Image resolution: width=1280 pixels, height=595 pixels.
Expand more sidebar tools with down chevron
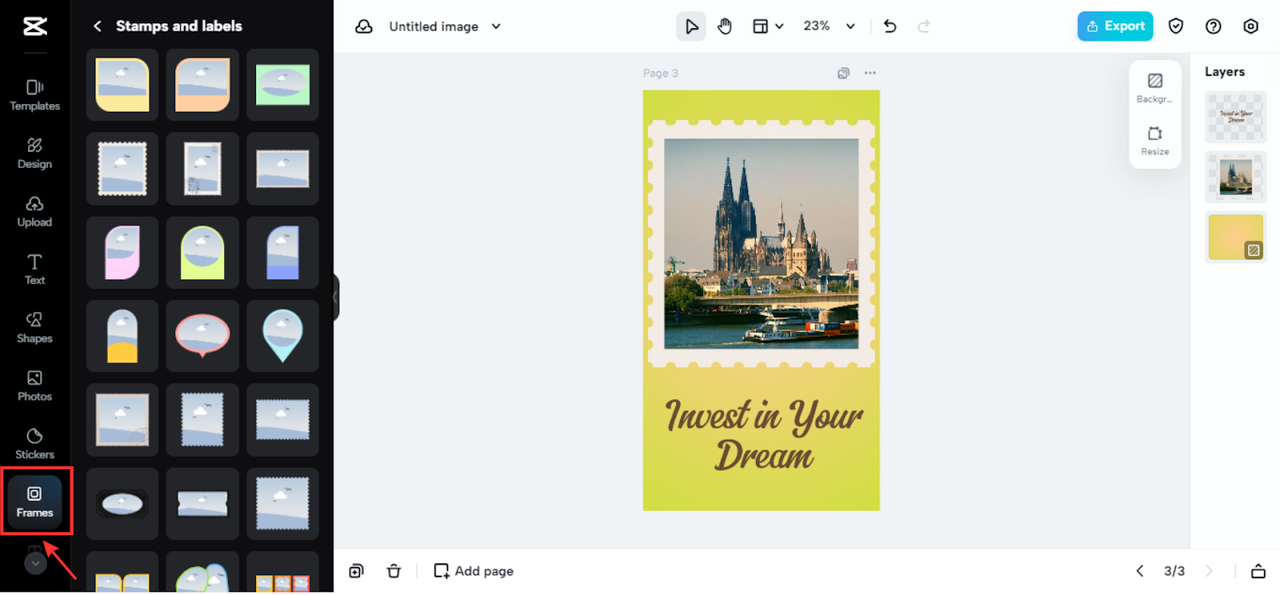point(35,563)
